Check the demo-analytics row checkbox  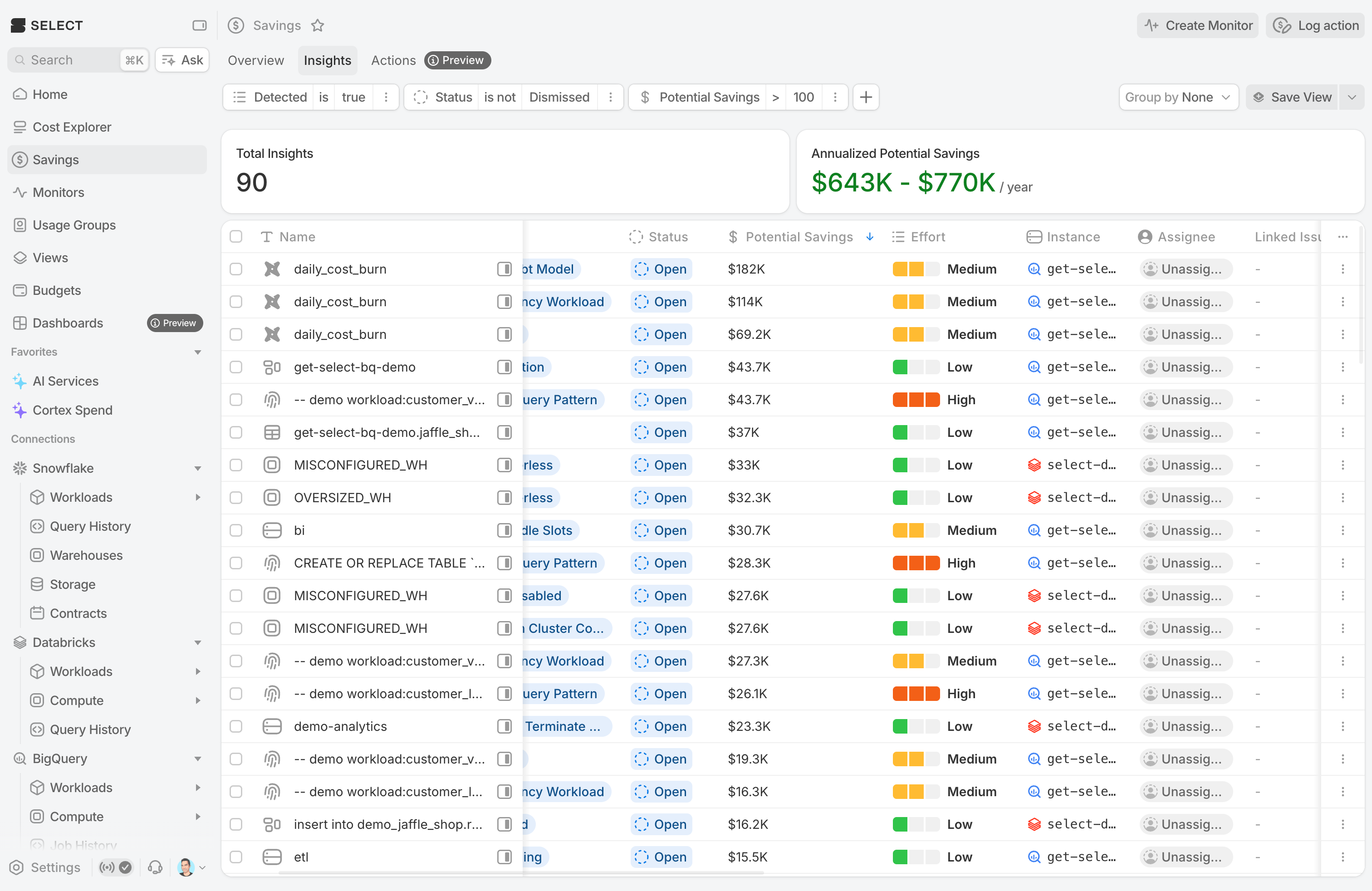236,726
